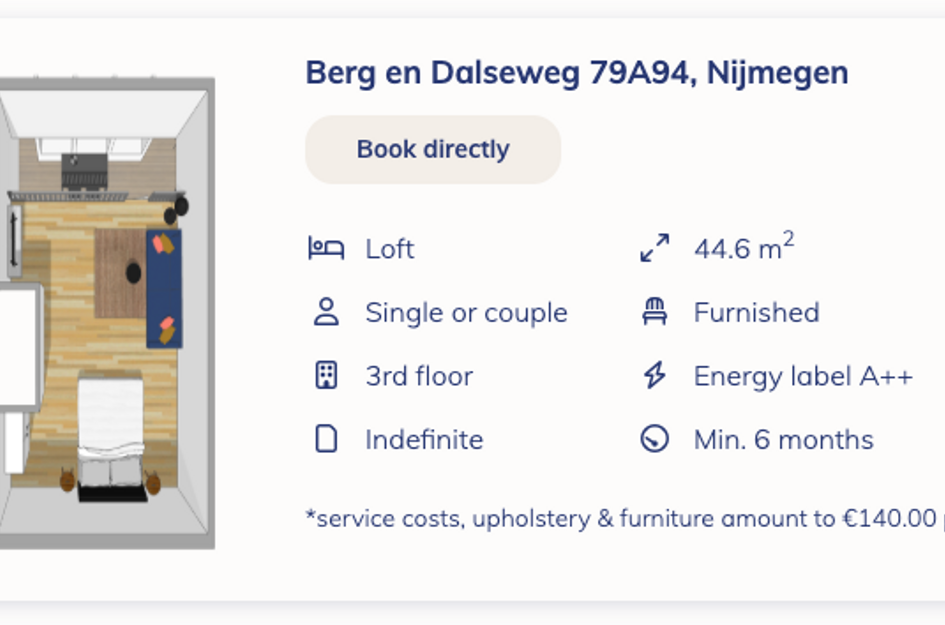Click the Energy label A++ text
The width and height of the screenshot is (945, 625).
point(803,376)
